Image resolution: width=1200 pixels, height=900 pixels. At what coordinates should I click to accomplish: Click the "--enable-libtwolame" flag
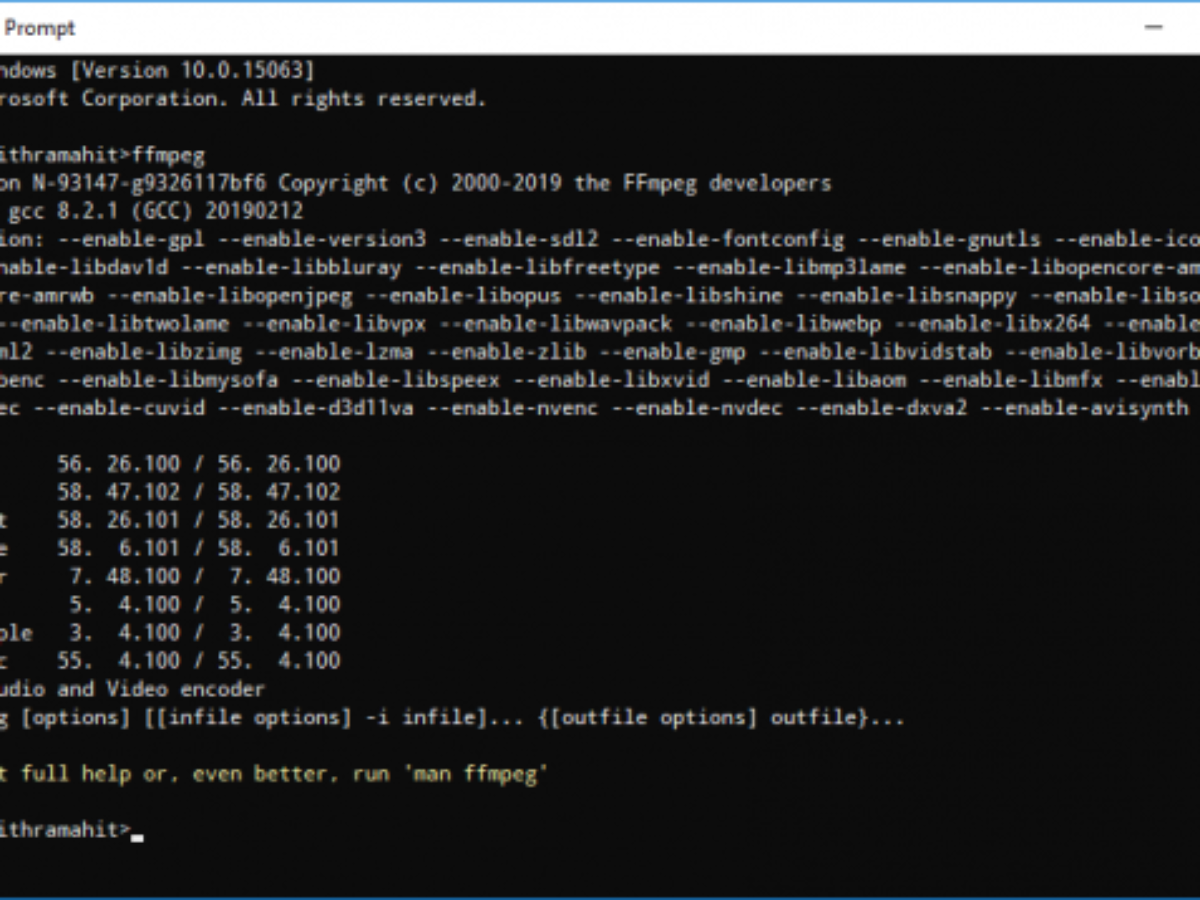pos(114,324)
